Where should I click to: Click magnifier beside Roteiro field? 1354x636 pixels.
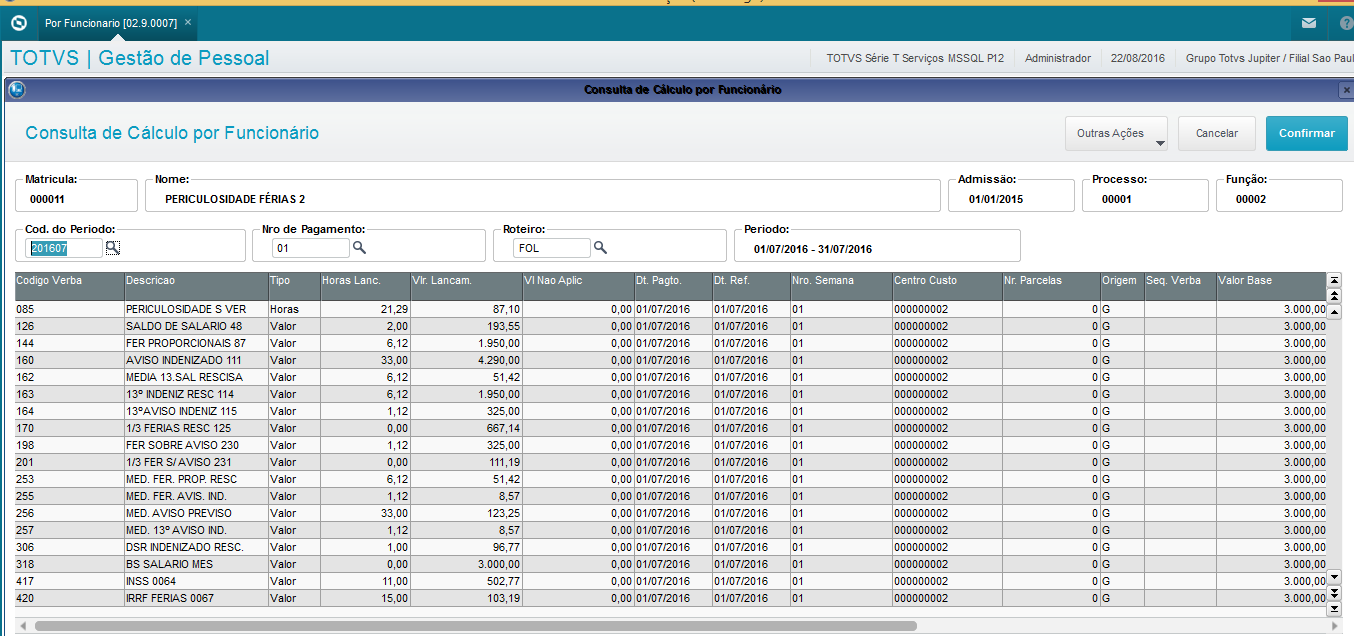click(601, 247)
